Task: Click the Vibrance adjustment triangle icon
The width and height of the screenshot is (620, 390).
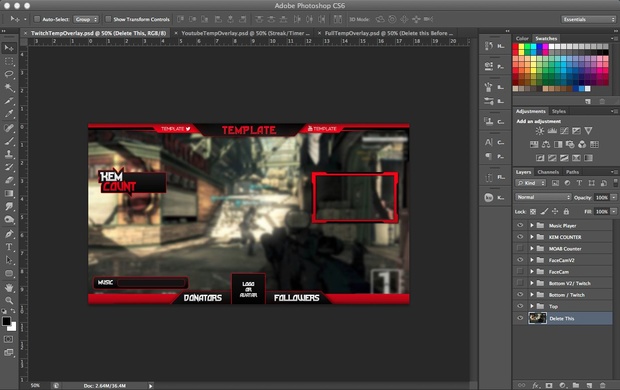Action: pyautogui.click(x=588, y=131)
